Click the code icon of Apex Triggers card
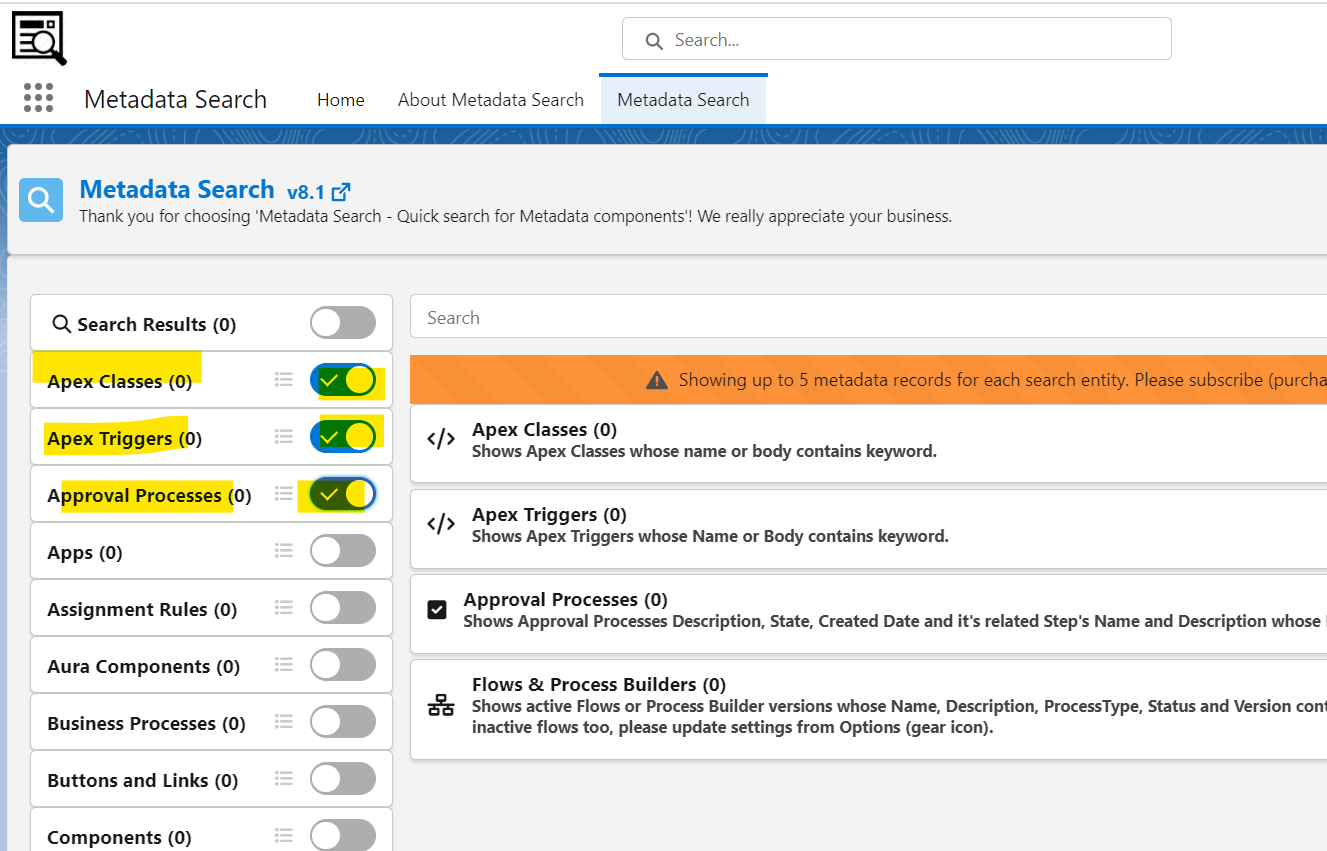 pyautogui.click(x=441, y=524)
